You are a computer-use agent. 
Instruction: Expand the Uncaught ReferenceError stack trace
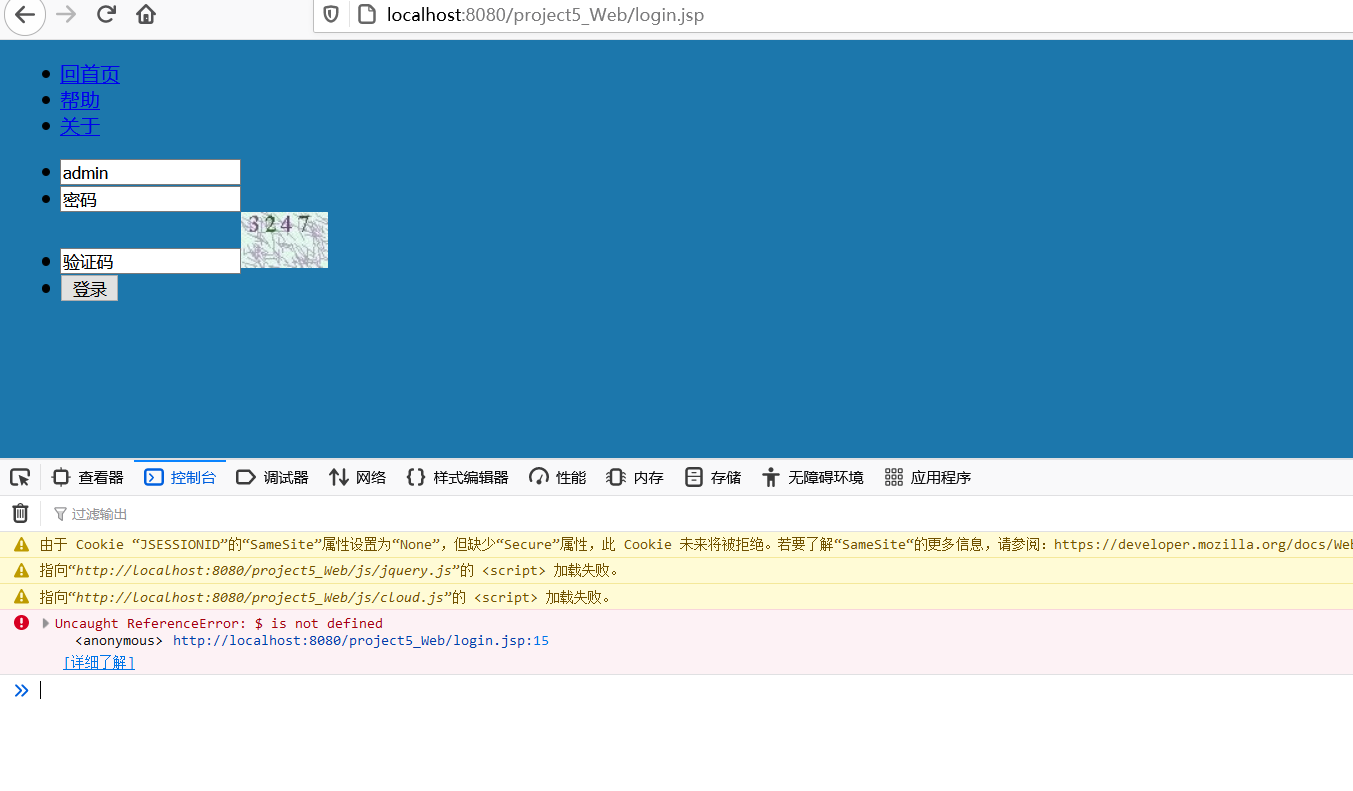click(x=46, y=623)
